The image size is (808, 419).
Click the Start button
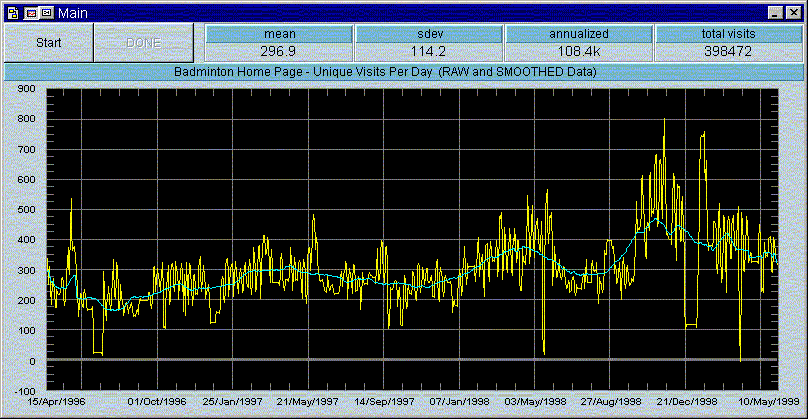coord(48,43)
